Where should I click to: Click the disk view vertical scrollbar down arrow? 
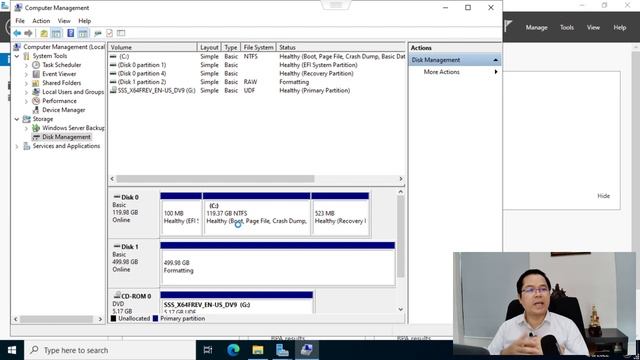coord(400,309)
